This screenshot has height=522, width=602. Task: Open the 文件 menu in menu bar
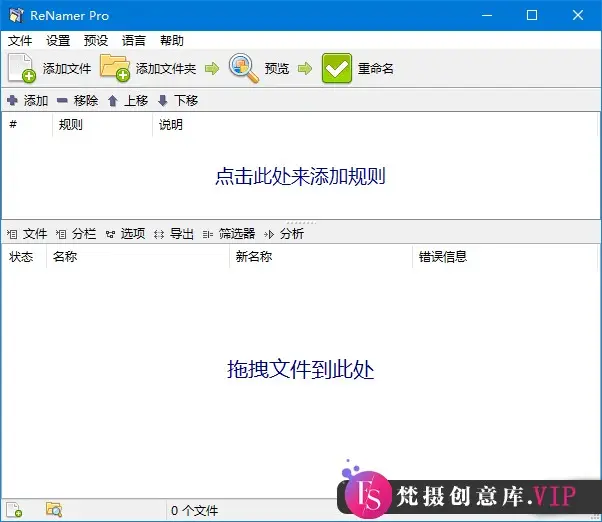20,41
